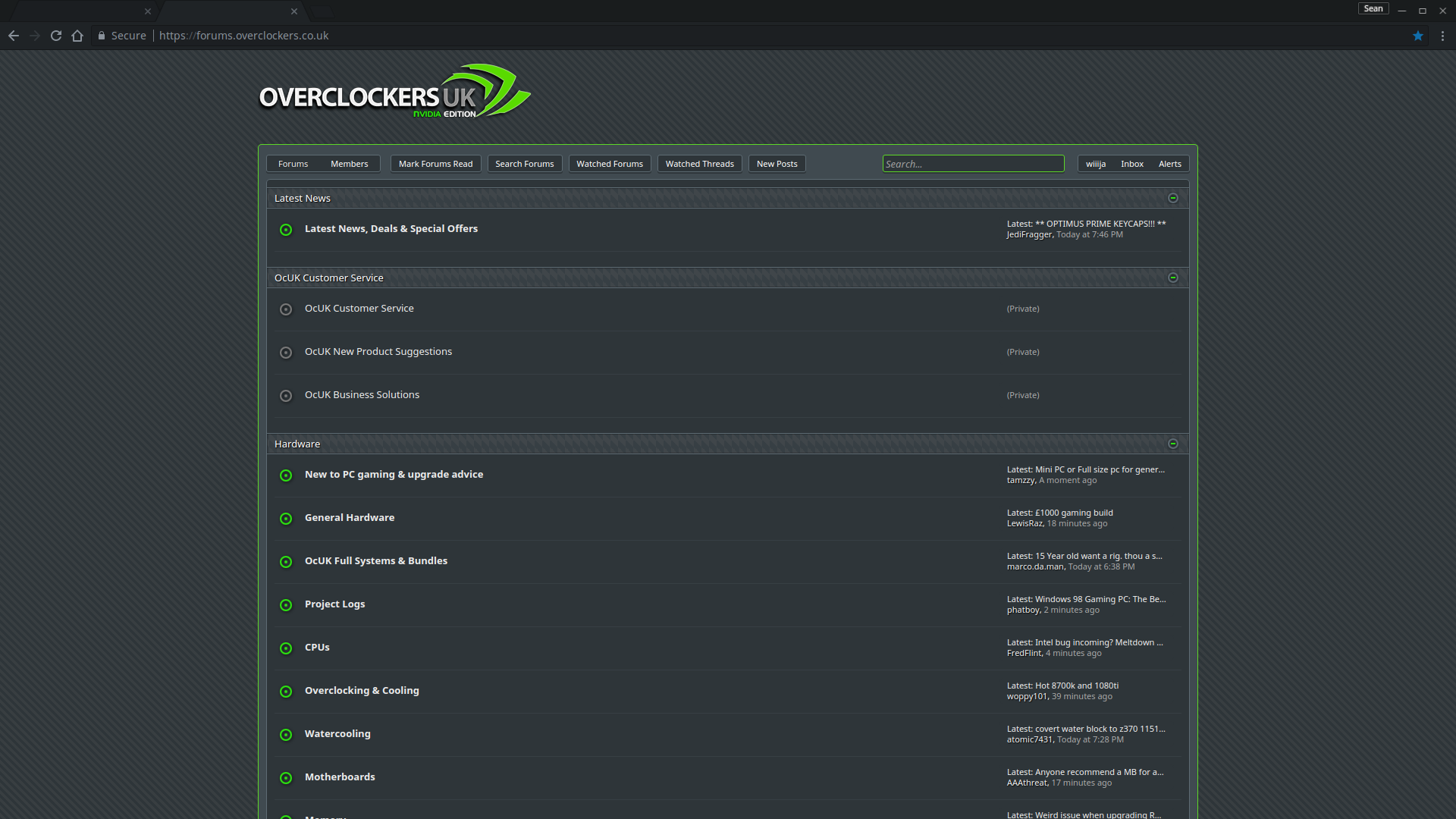Click the status icon beside Watercooling
Image resolution: width=1456 pixels, height=819 pixels.
[x=286, y=735]
